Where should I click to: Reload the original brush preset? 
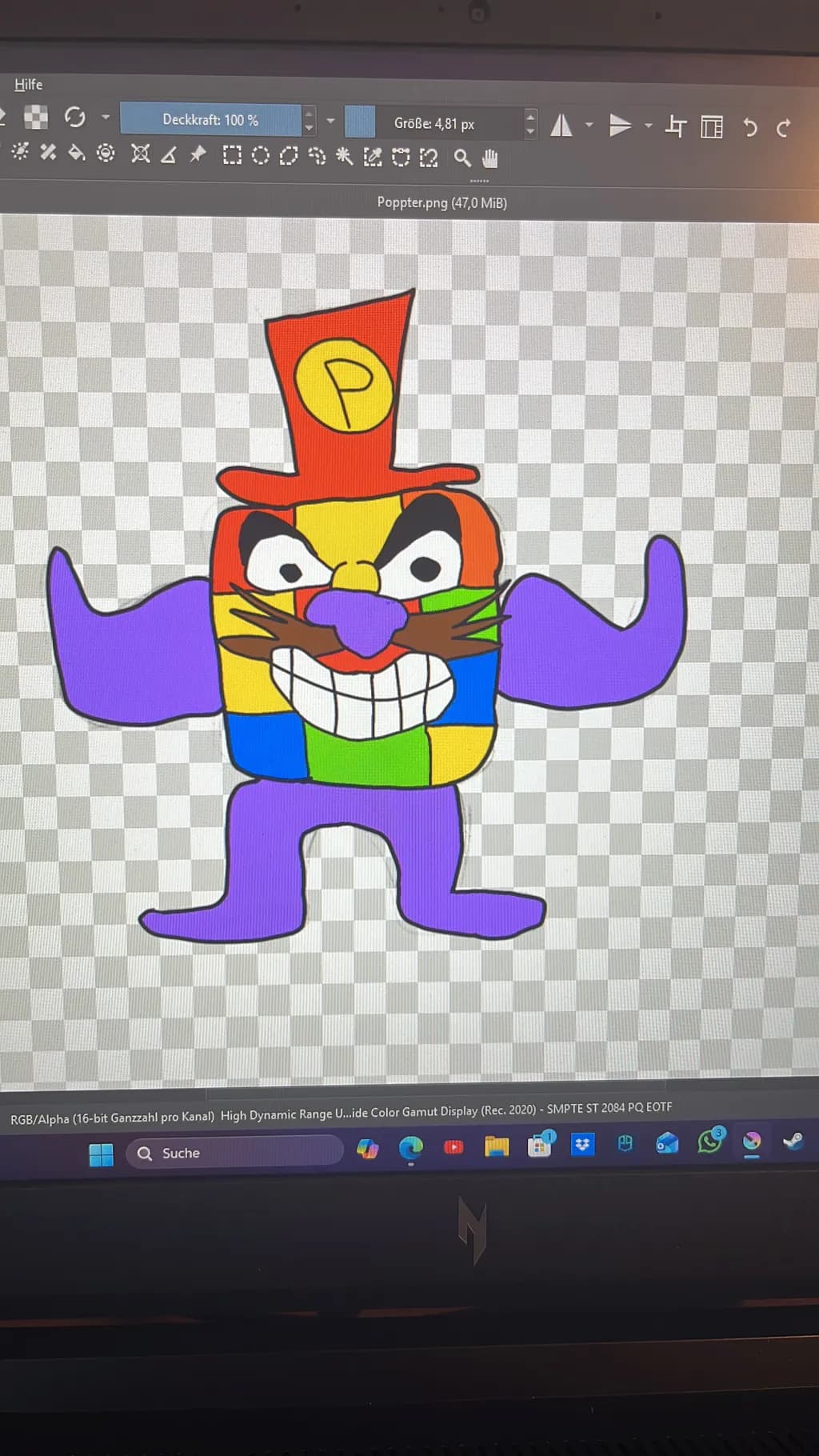point(75,118)
